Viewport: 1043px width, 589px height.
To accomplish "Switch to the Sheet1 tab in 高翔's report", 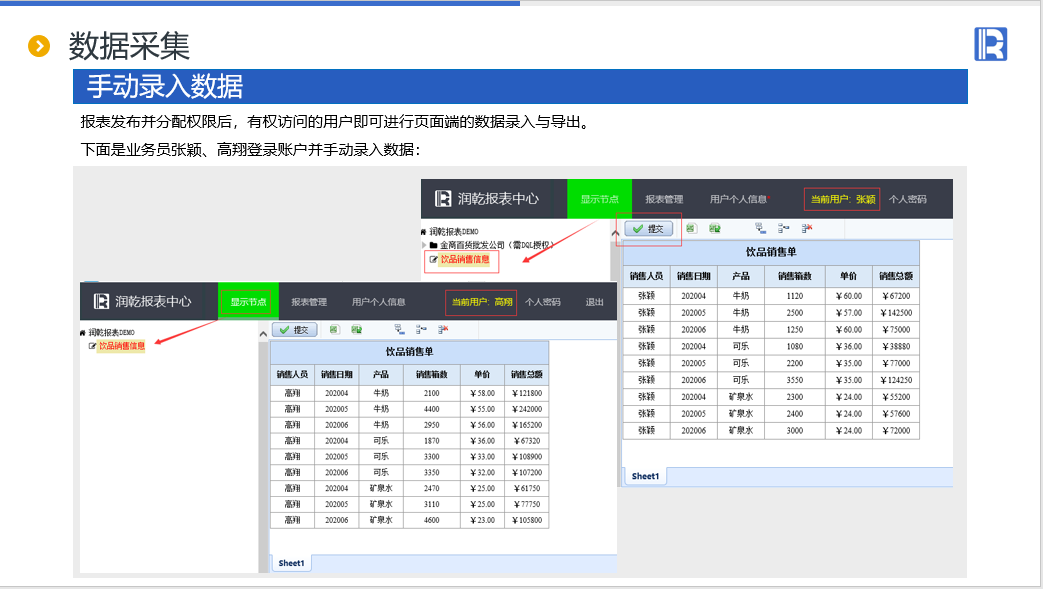I will click(292, 563).
